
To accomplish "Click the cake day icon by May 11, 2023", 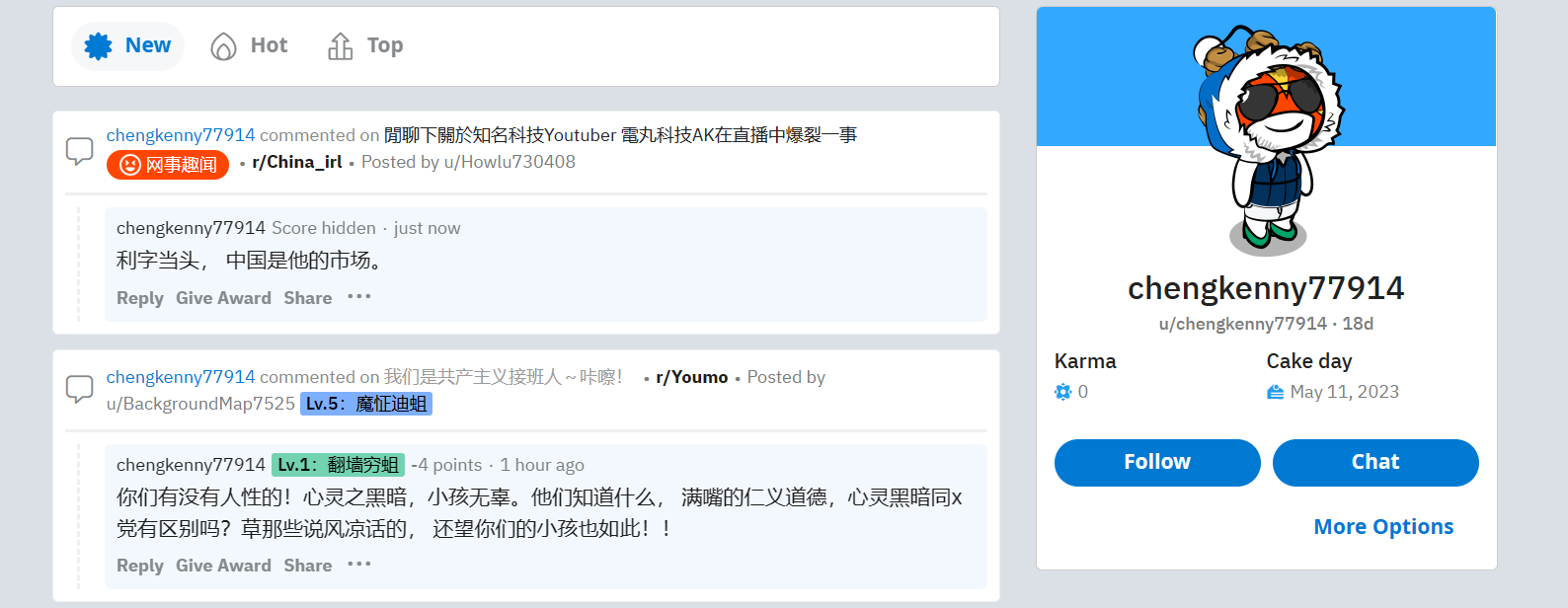I will pyautogui.click(x=1276, y=392).
